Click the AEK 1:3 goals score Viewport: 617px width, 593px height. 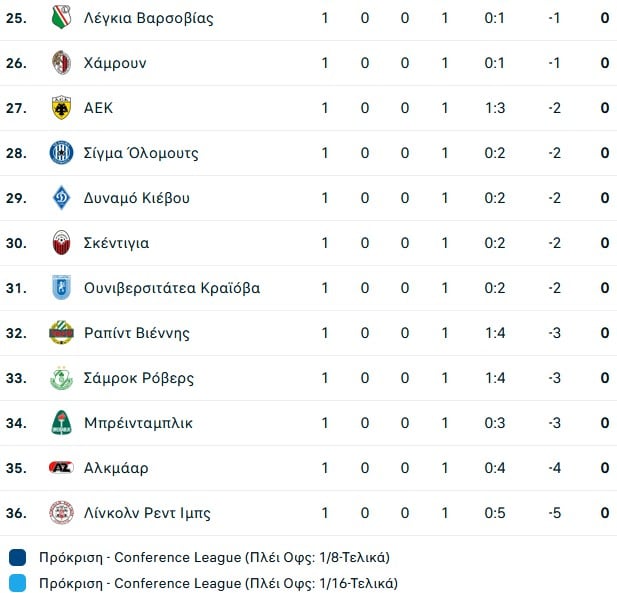click(x=494, y=108)
